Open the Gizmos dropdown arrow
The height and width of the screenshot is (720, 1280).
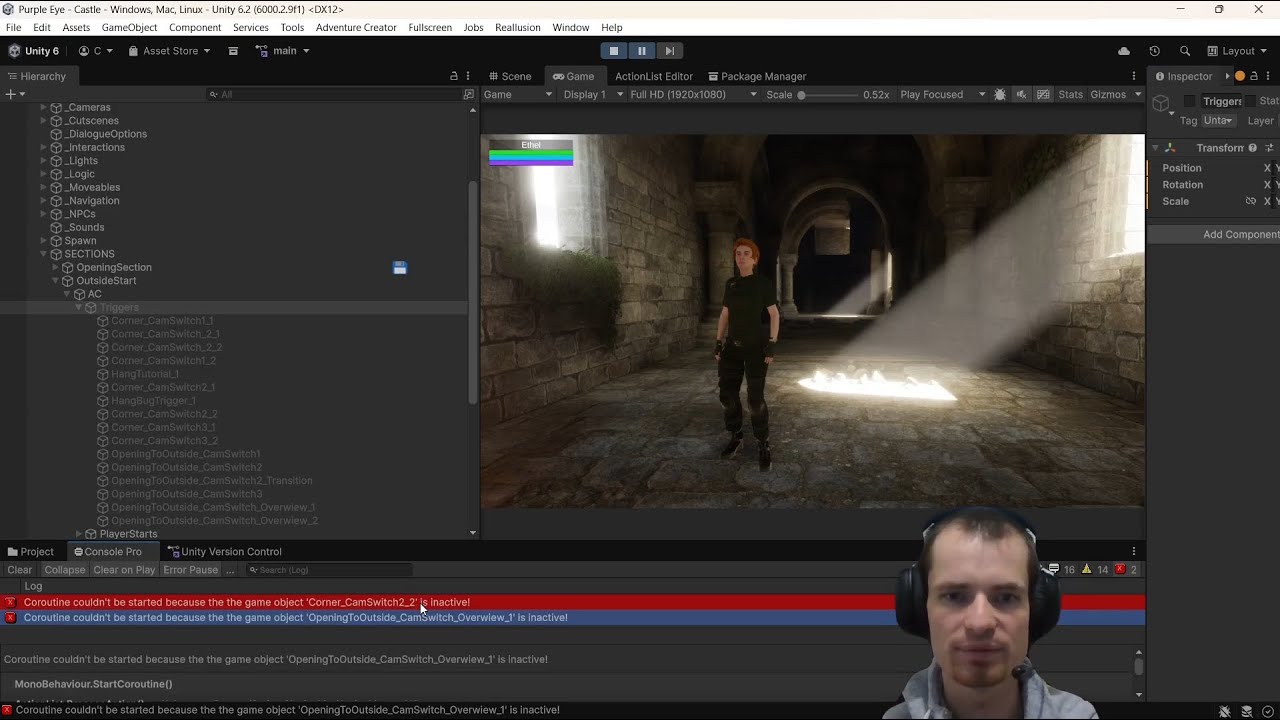(1137, 94)
